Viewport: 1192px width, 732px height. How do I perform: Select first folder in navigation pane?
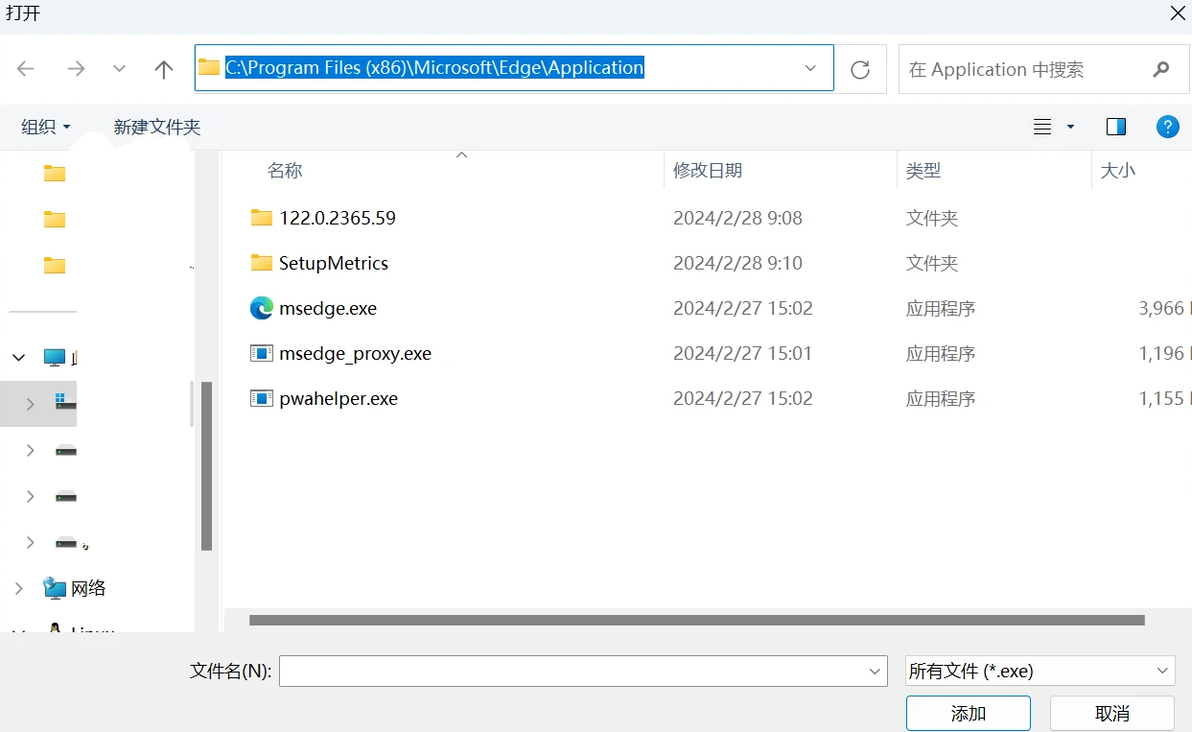54,173
